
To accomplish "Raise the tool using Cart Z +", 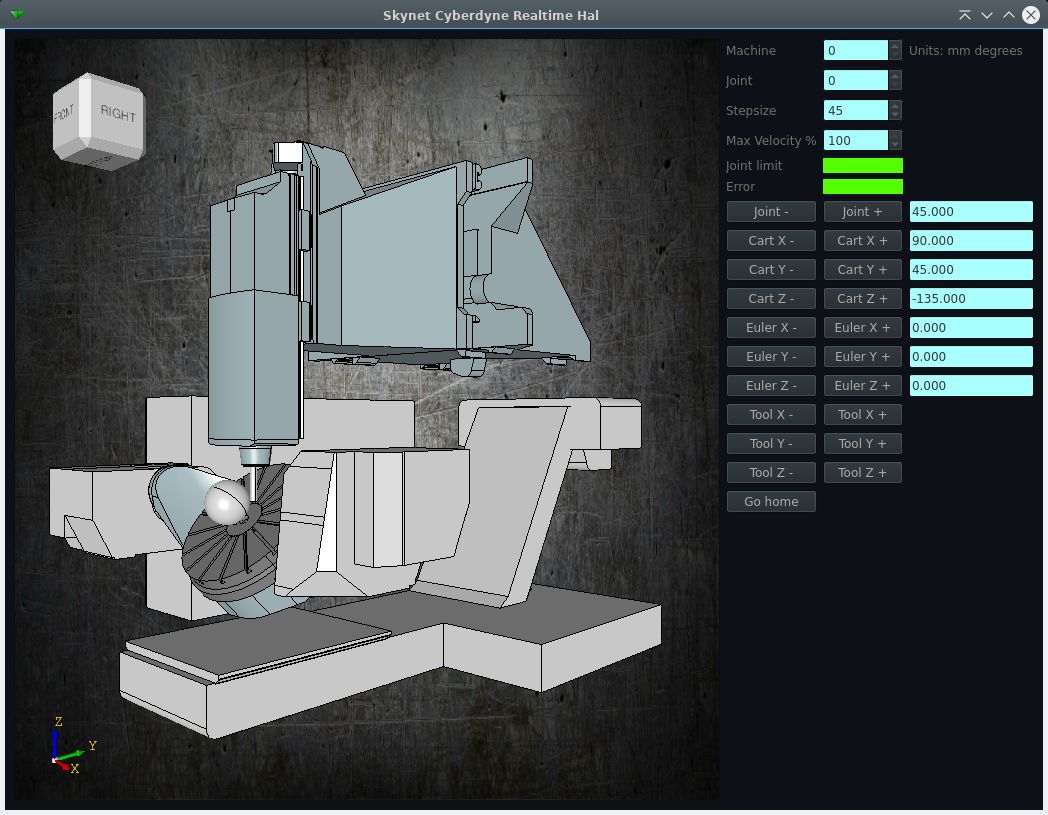I will pyautogui.click(x=862, y=299).
